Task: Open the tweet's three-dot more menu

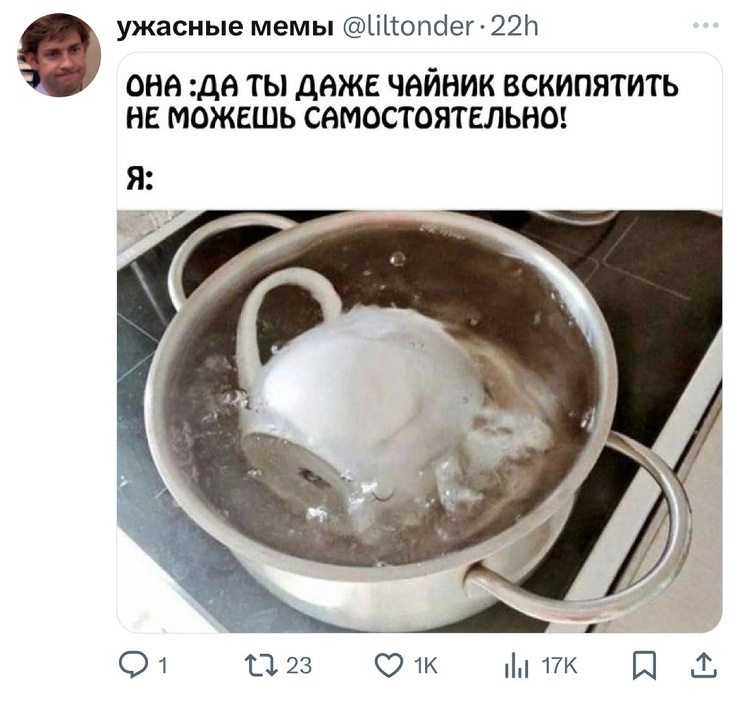Action: click(706, 25)
